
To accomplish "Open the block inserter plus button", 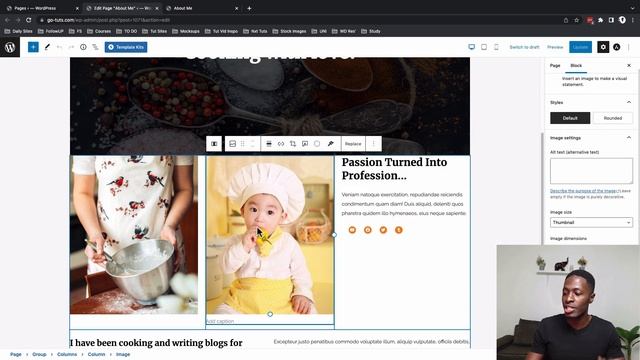I will tap(33, 47).
